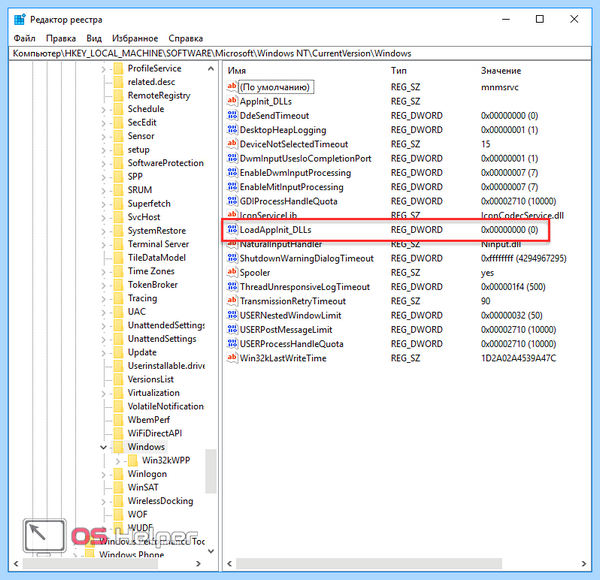
Task: Click the USERPostMessageLimit DWORD icon
Action: (232, 329)
